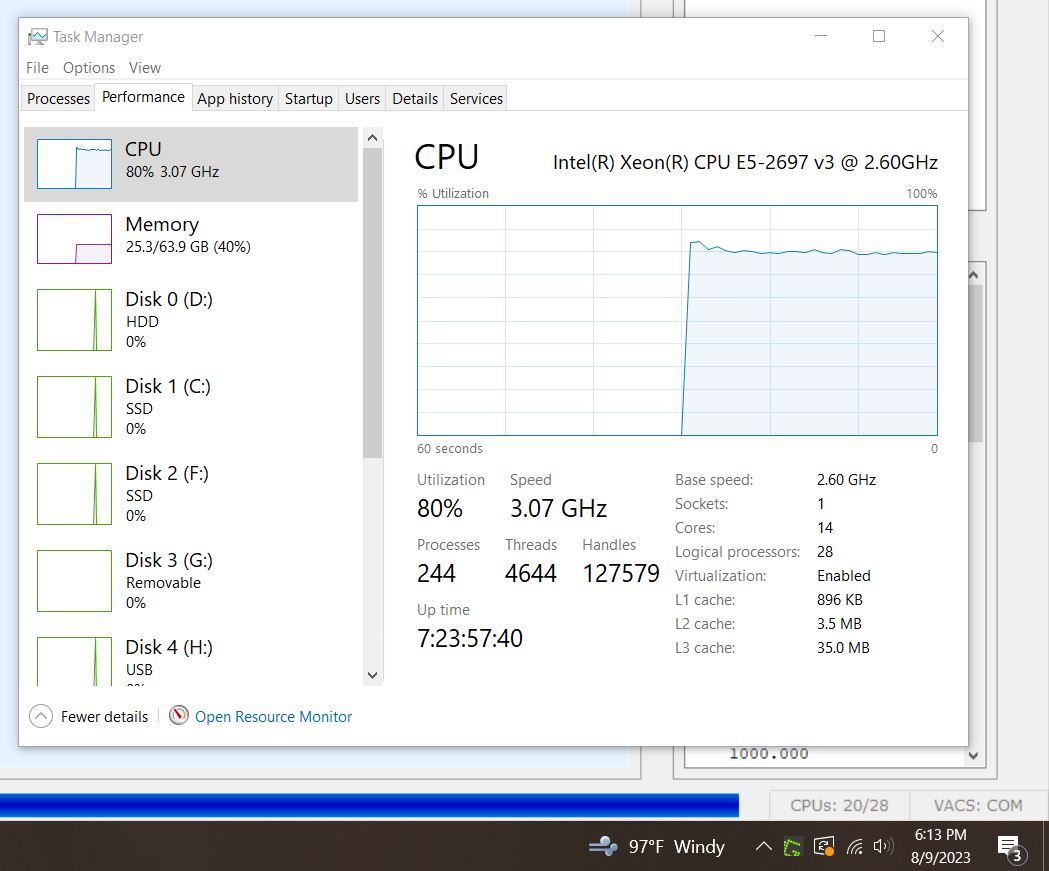Open the File menu
The image size is (1049, 871).
pyautogui.click(x=37, y=68)
